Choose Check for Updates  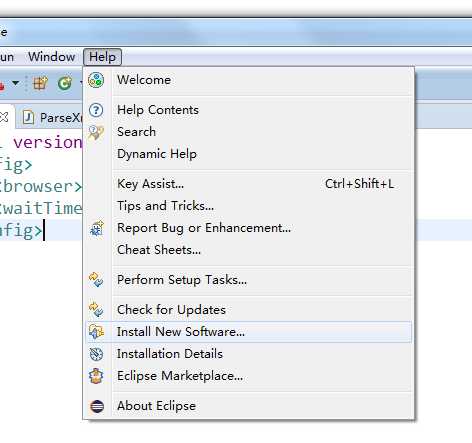pyautogui.click(x=248, y=310)
